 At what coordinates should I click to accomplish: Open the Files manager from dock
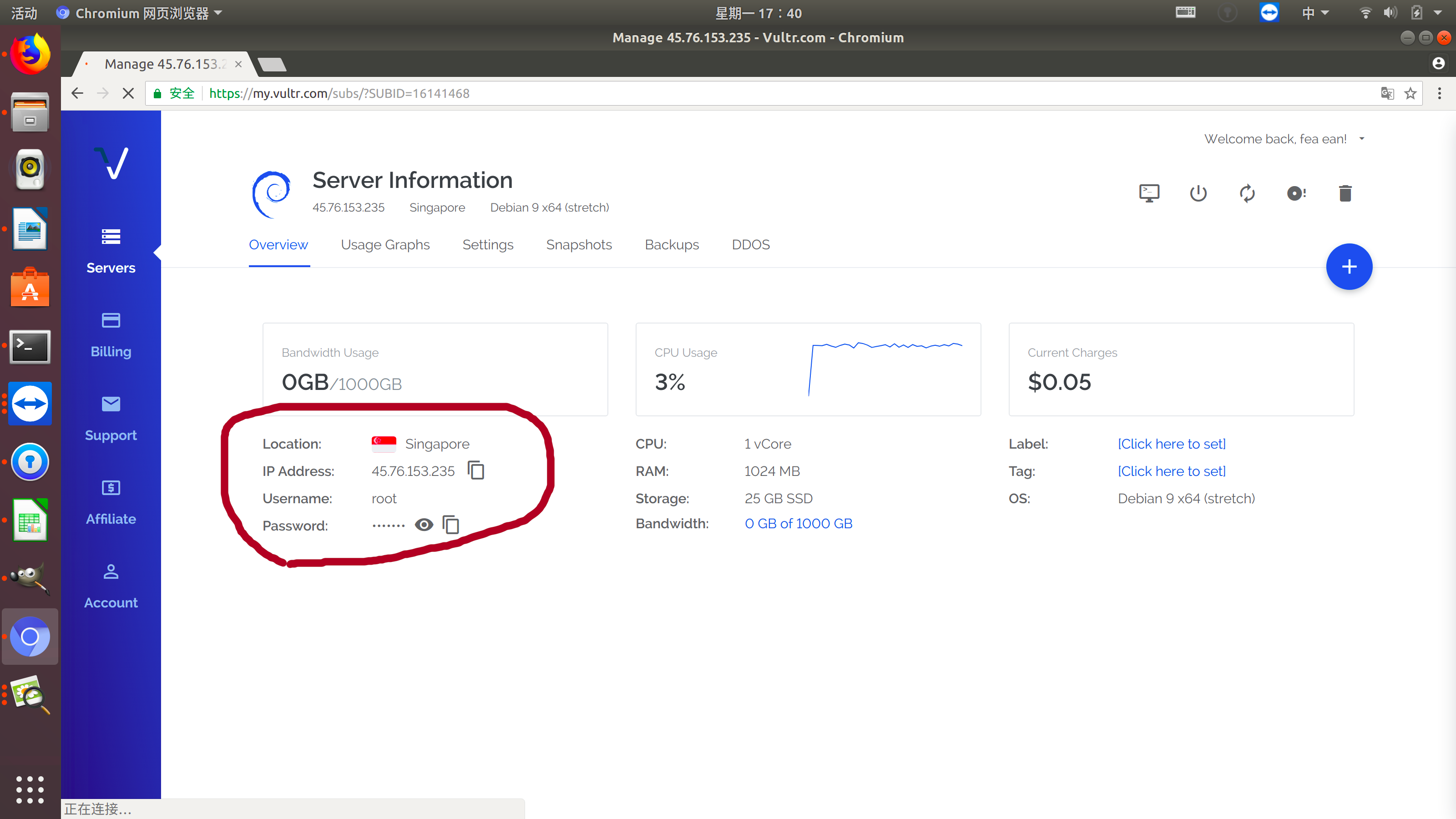[x=30, y=112]
